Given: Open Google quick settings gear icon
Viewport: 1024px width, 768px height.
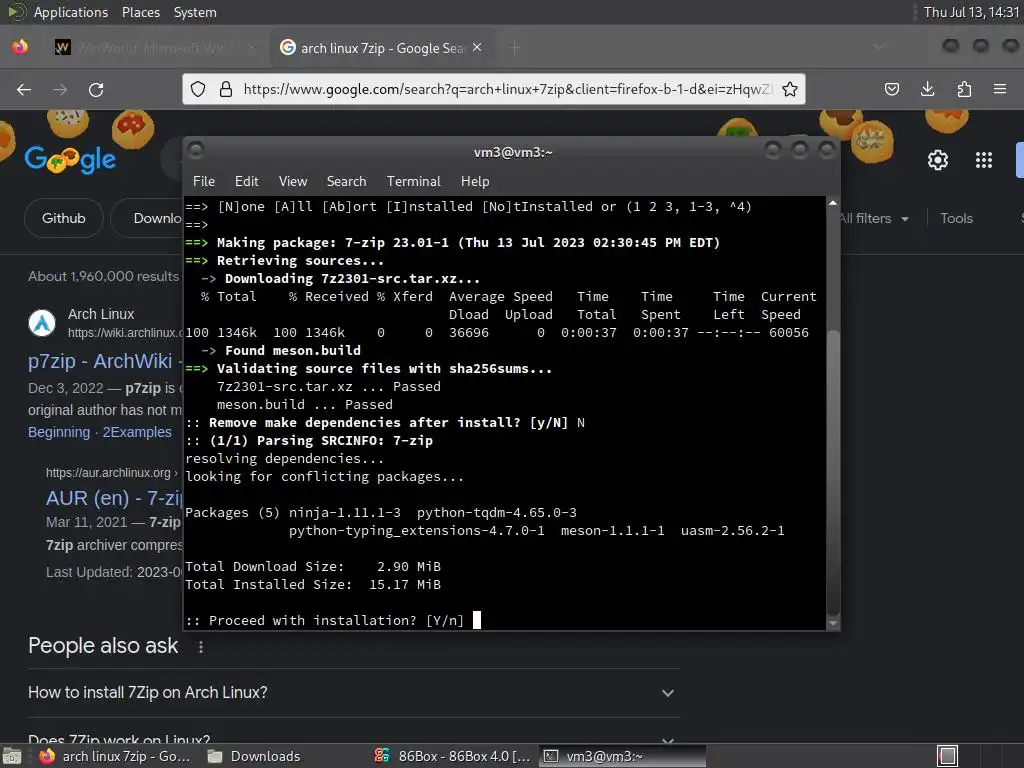Looking at the screenshot, I should click(938, 160).
